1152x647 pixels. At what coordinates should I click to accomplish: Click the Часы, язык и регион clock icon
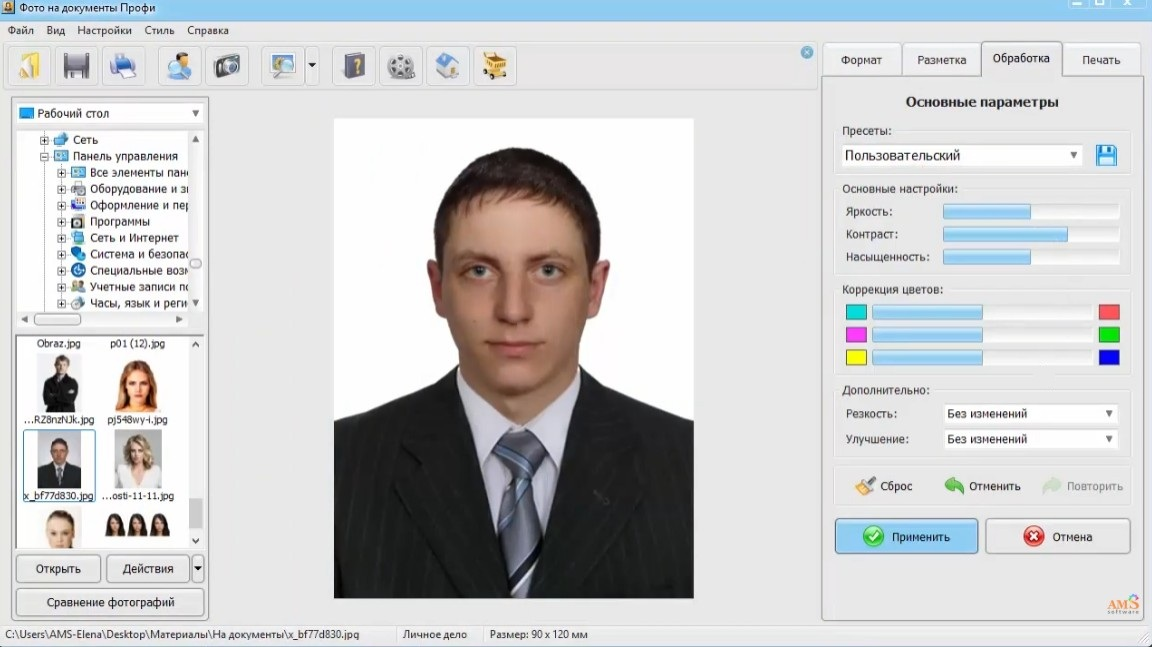78,303
